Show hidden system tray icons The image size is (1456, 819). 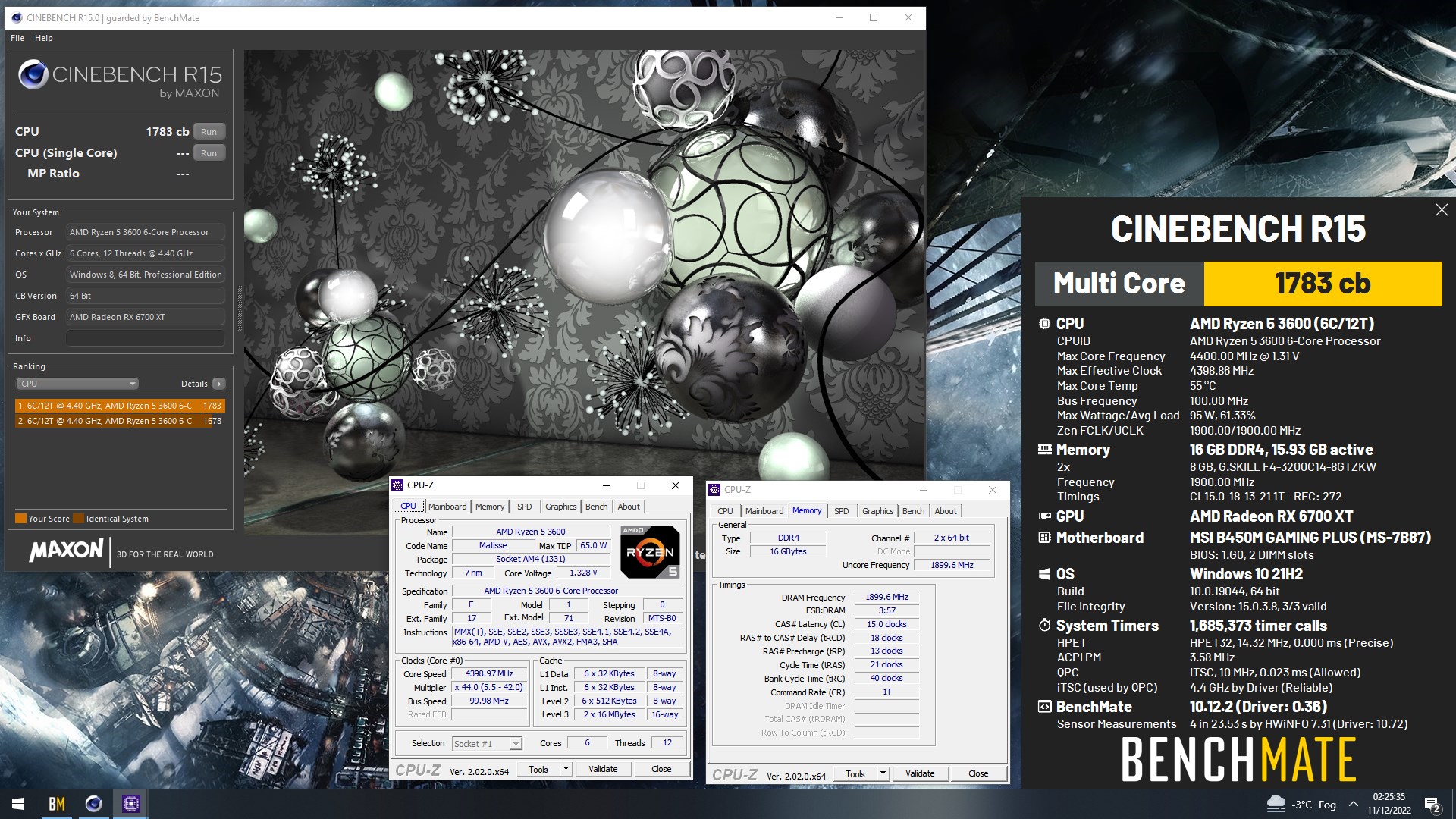(1353, 804)
